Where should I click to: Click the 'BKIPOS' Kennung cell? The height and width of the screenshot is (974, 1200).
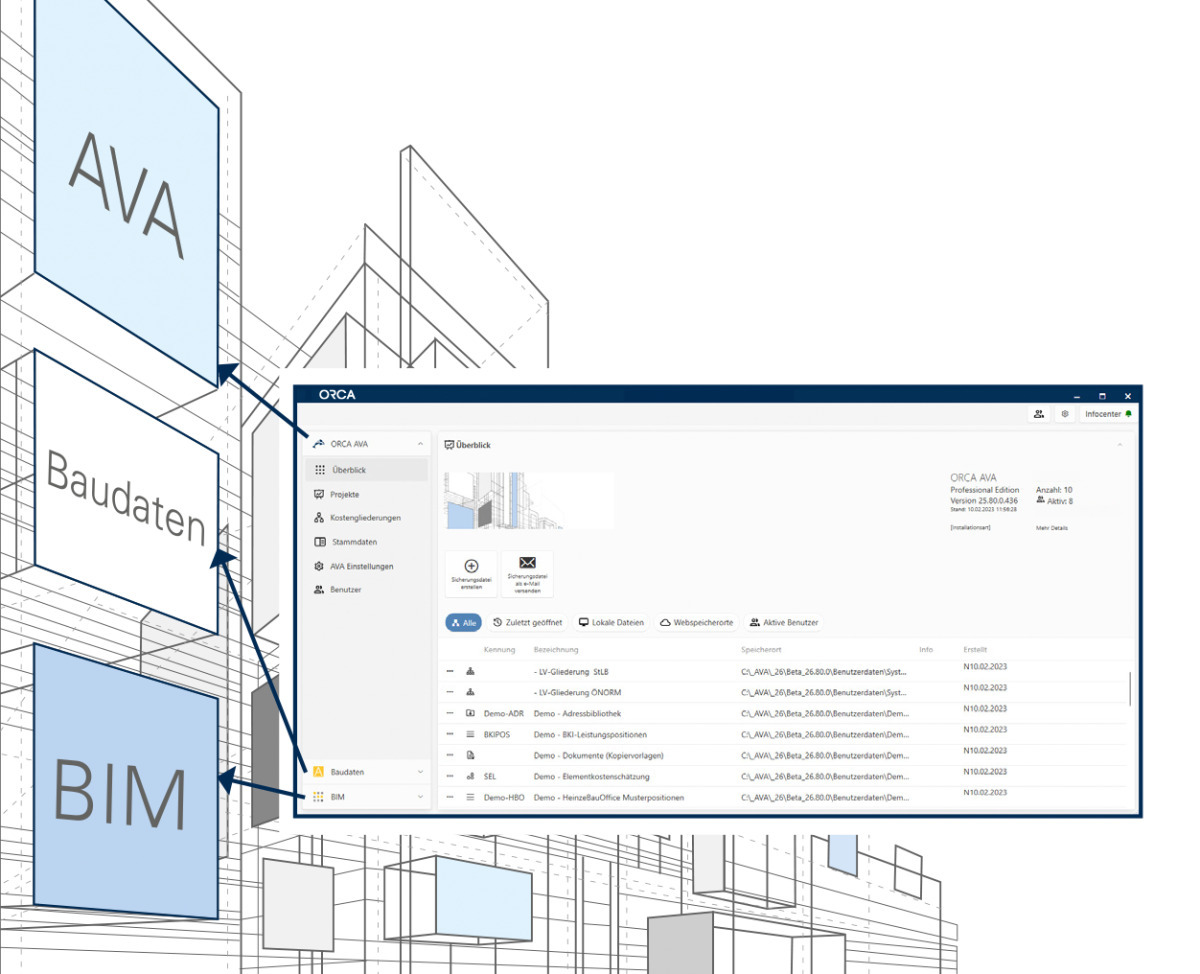(x=497, y=734)
